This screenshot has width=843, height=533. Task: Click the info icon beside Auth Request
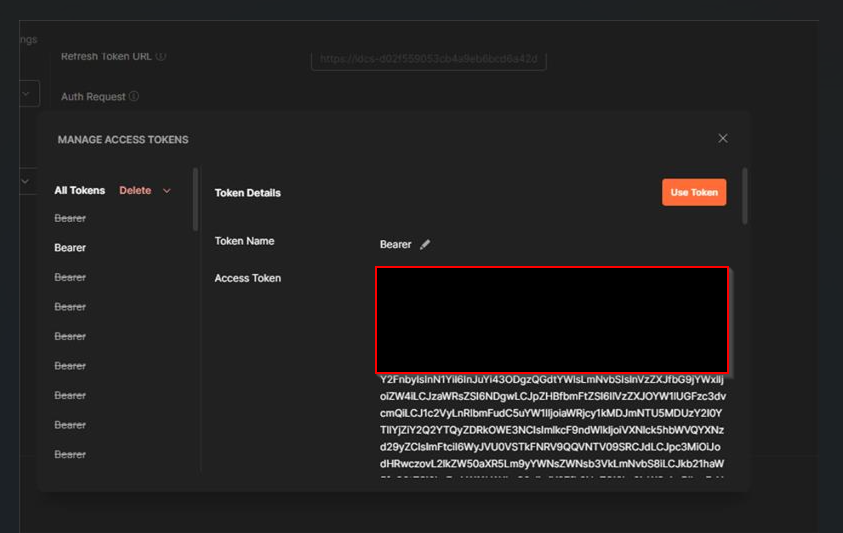(134, 96)
